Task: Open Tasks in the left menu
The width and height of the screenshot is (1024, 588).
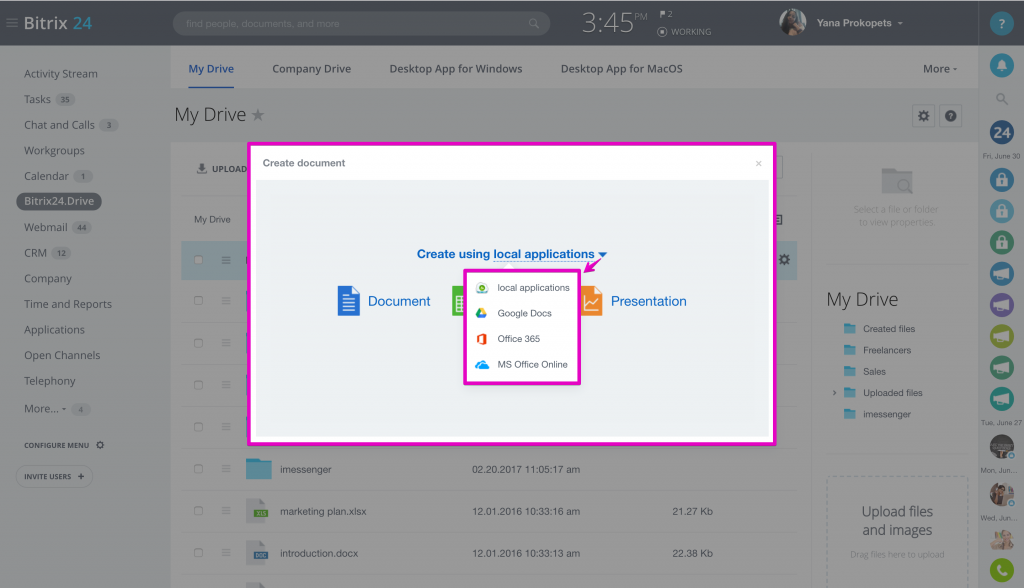Action: [37, 99]
